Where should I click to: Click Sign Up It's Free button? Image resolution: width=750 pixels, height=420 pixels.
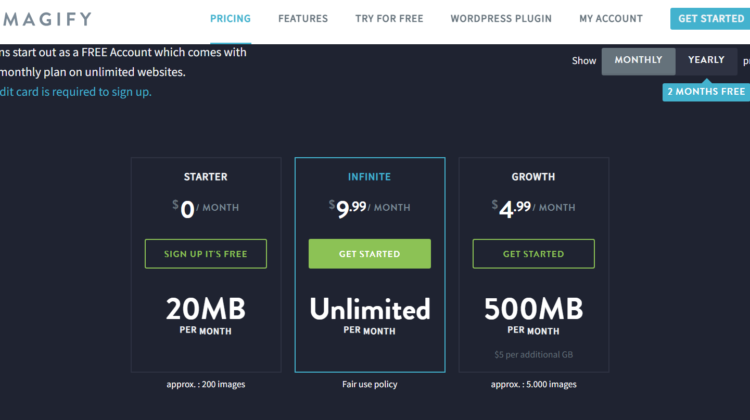pos(205,254)
